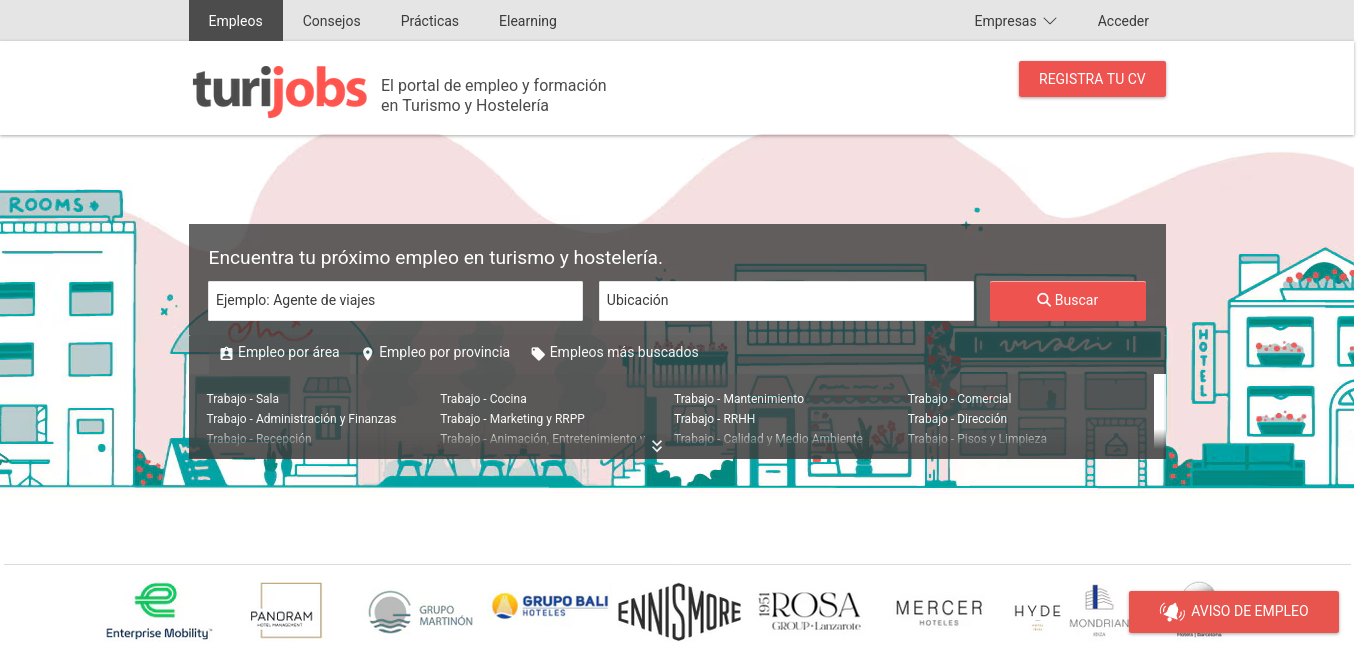Open Trabajo - Dirección link

[x=957, y=419]
